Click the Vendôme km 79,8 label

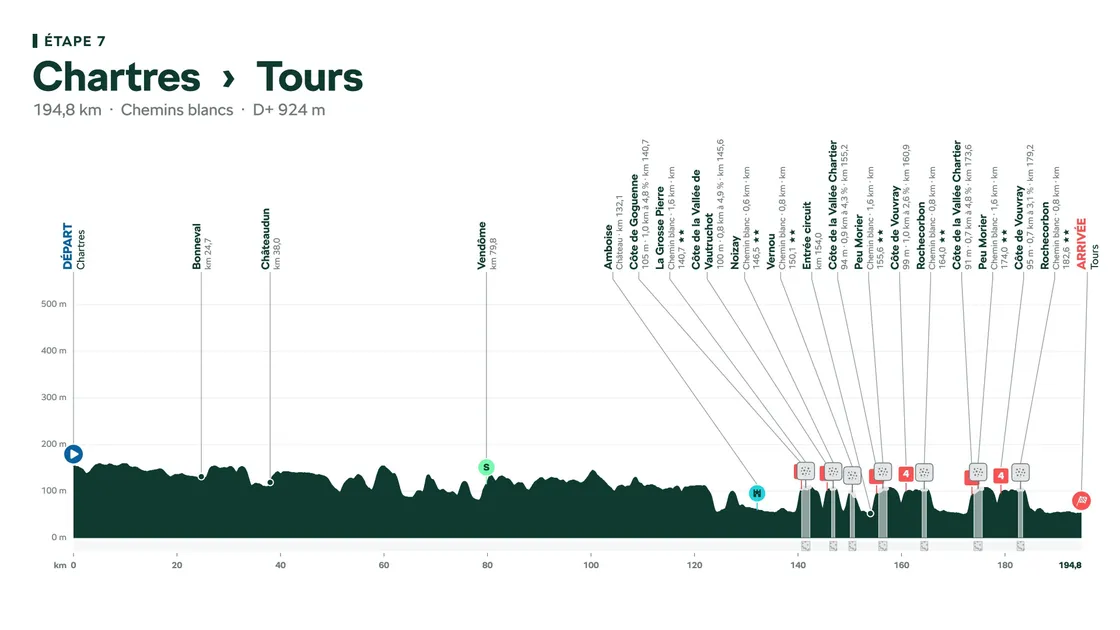(487, 245)
